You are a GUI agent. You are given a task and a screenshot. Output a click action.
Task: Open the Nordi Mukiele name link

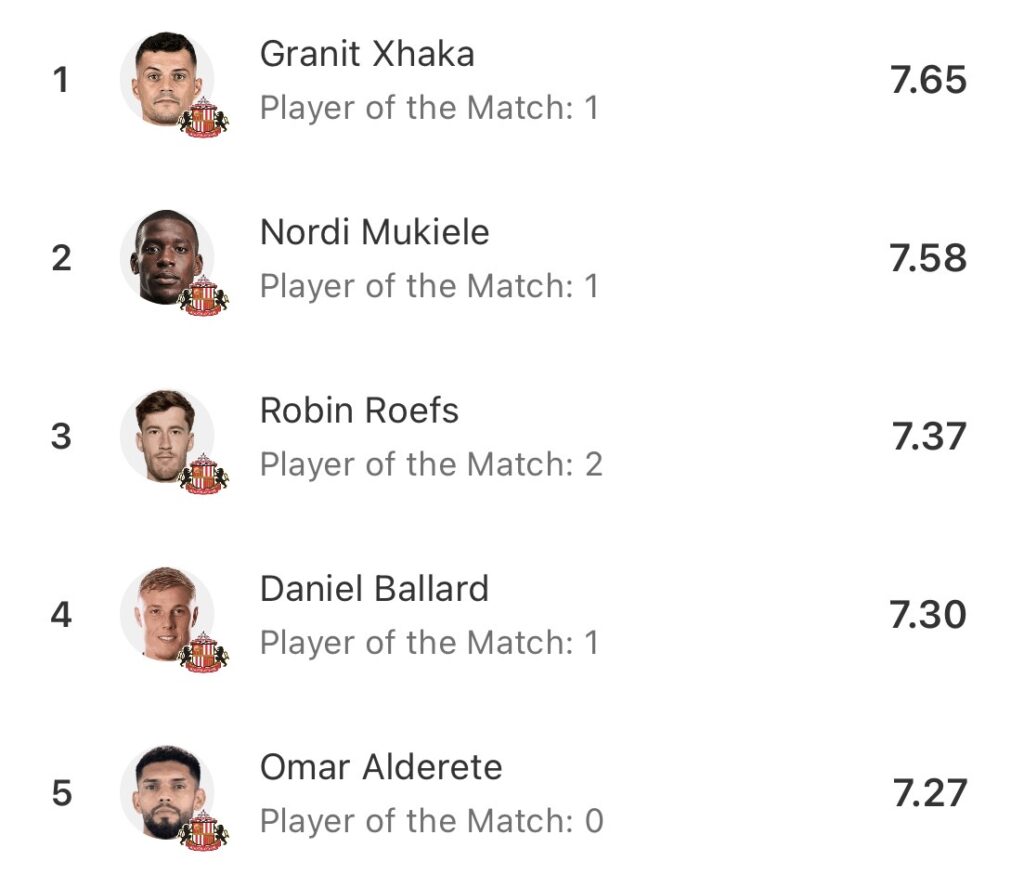click(x=375, y=232)
